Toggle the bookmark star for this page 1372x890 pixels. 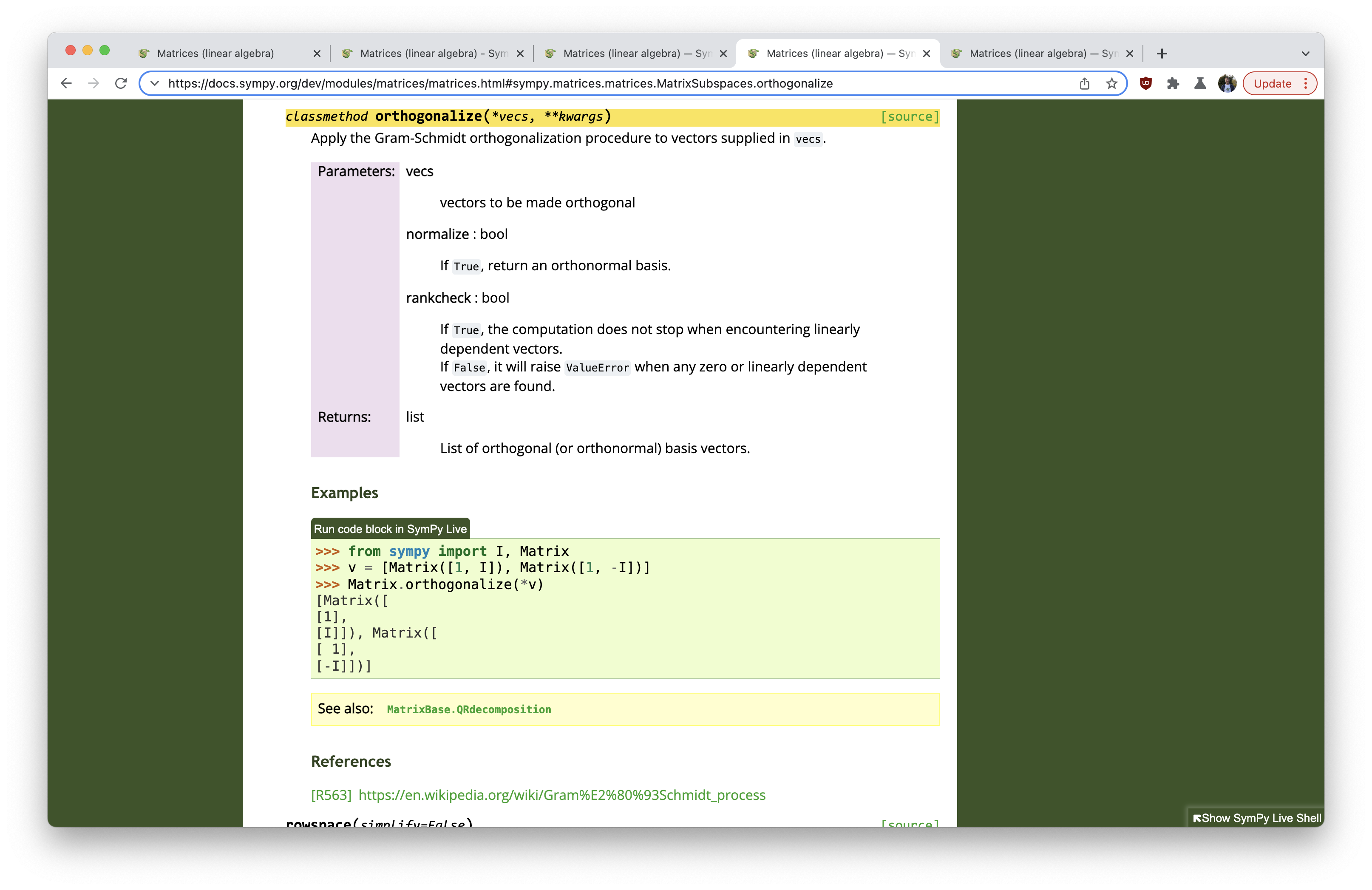(1111, 83)
